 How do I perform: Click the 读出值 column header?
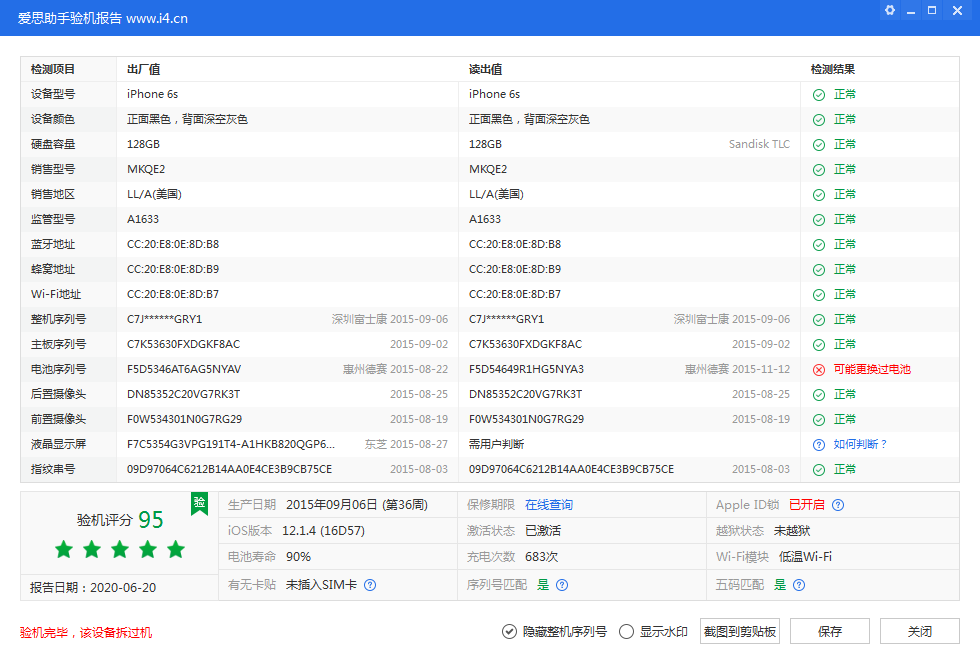tap(485, 69)
